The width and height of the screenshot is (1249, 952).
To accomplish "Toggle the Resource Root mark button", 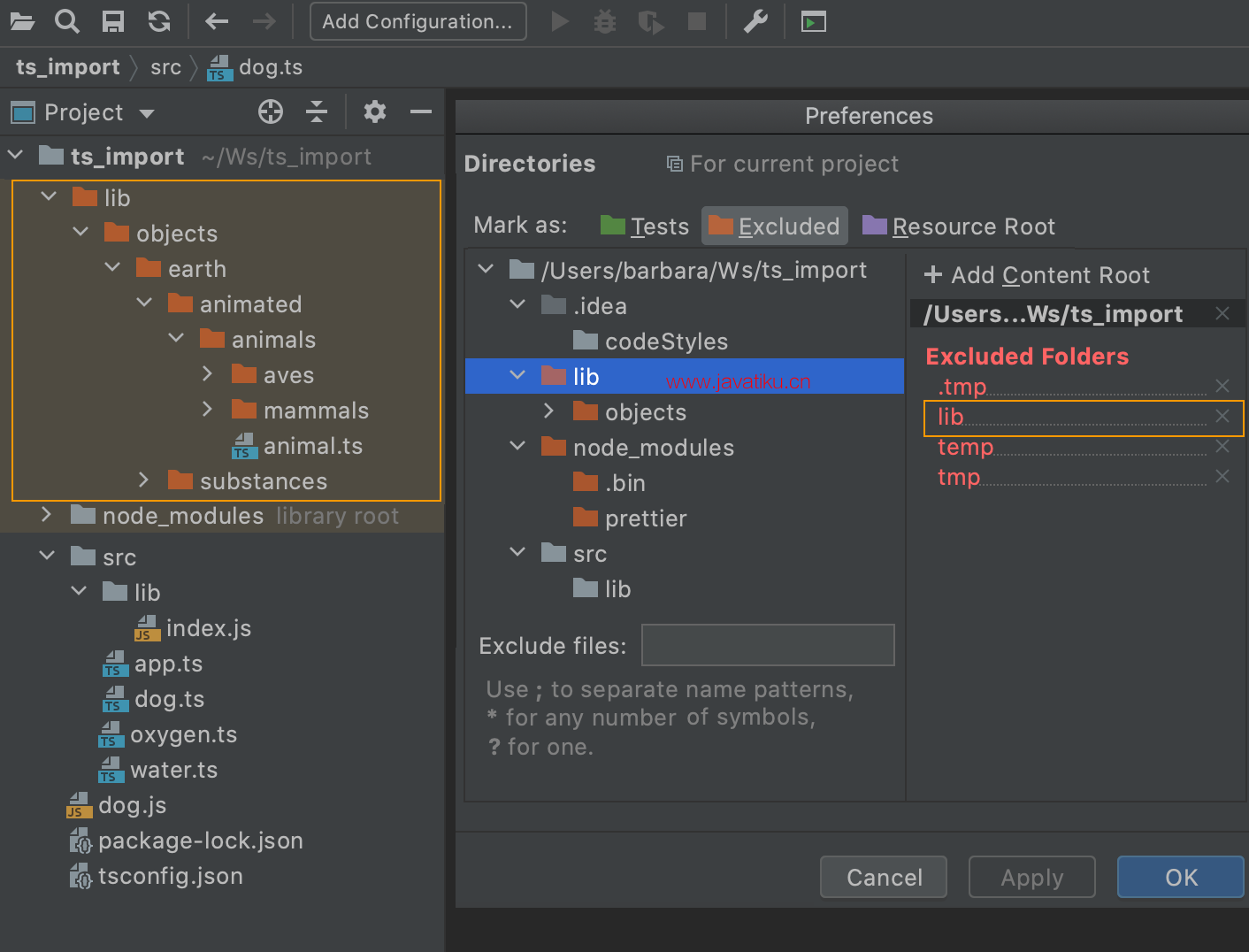I will (x=959, y=226).
